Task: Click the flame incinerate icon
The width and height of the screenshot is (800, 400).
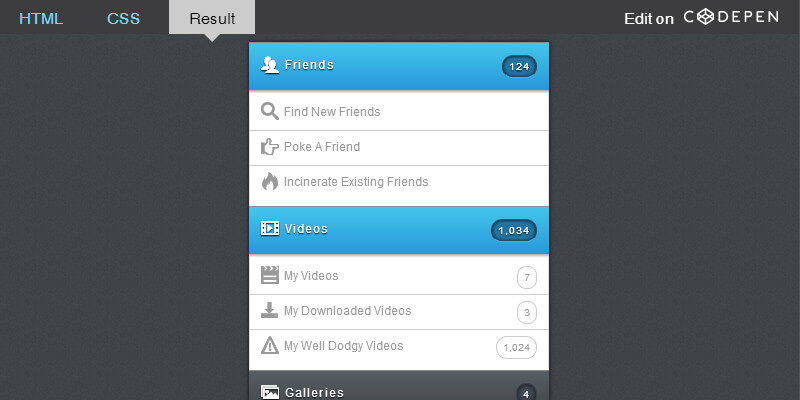Action: point(269,182)
